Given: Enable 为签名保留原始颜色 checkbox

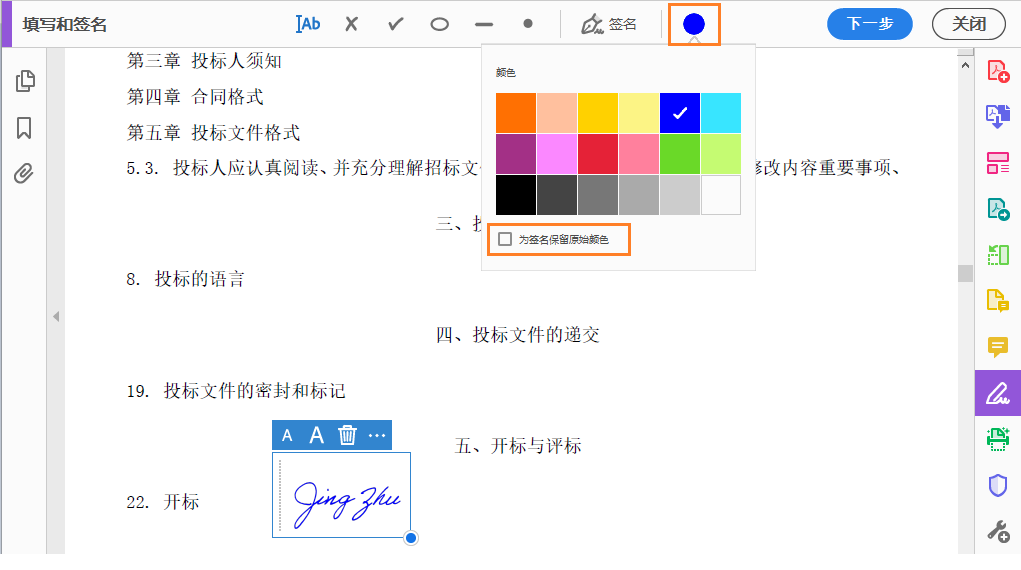Looking at the screenshot, I should tap(505, 239).
